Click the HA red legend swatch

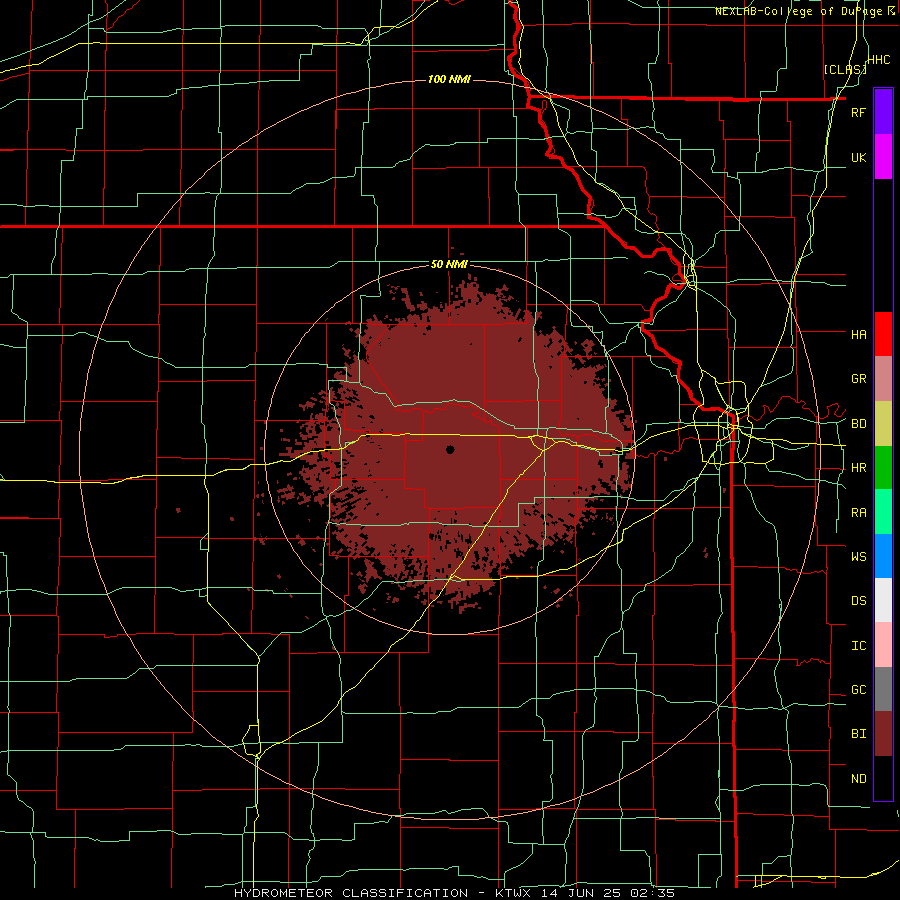pos(883,334)
